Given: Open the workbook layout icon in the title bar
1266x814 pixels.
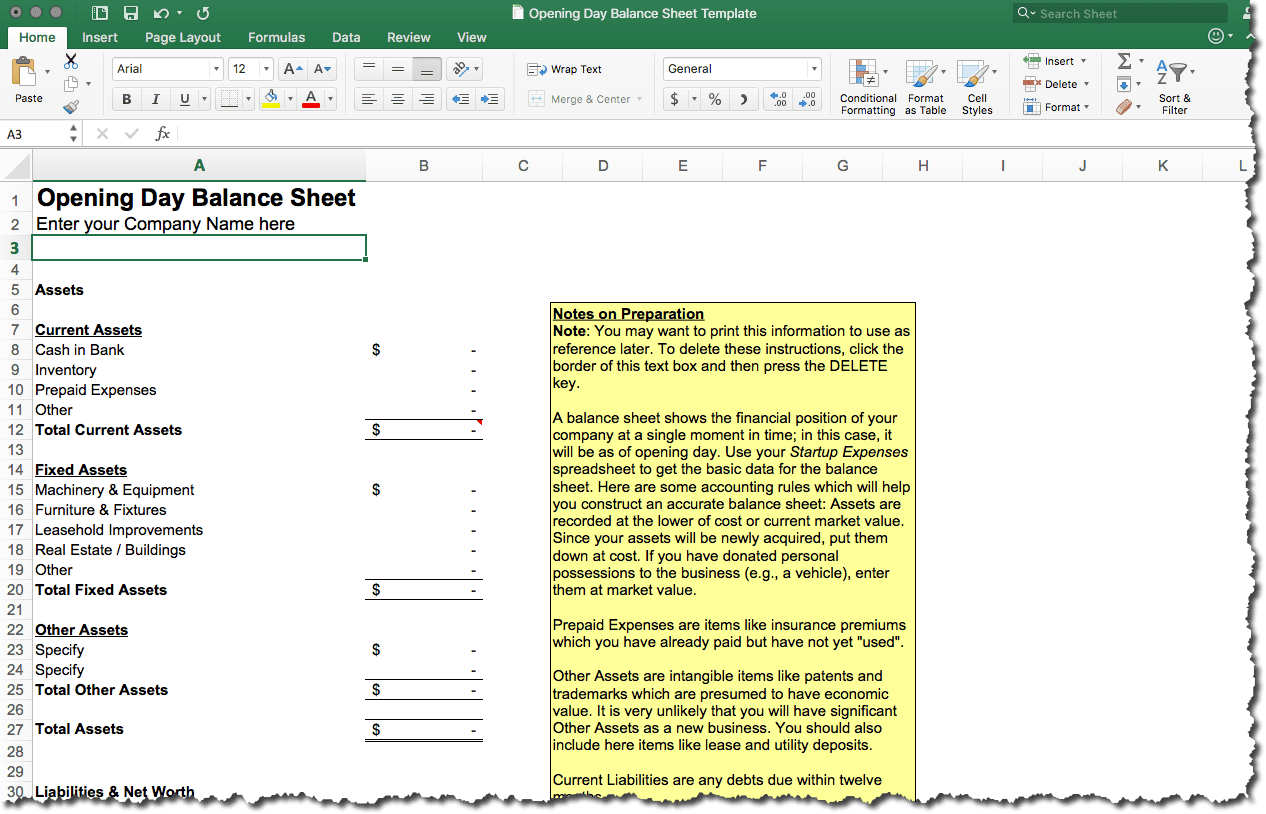Looking at the screenshot, I should 99,13.
